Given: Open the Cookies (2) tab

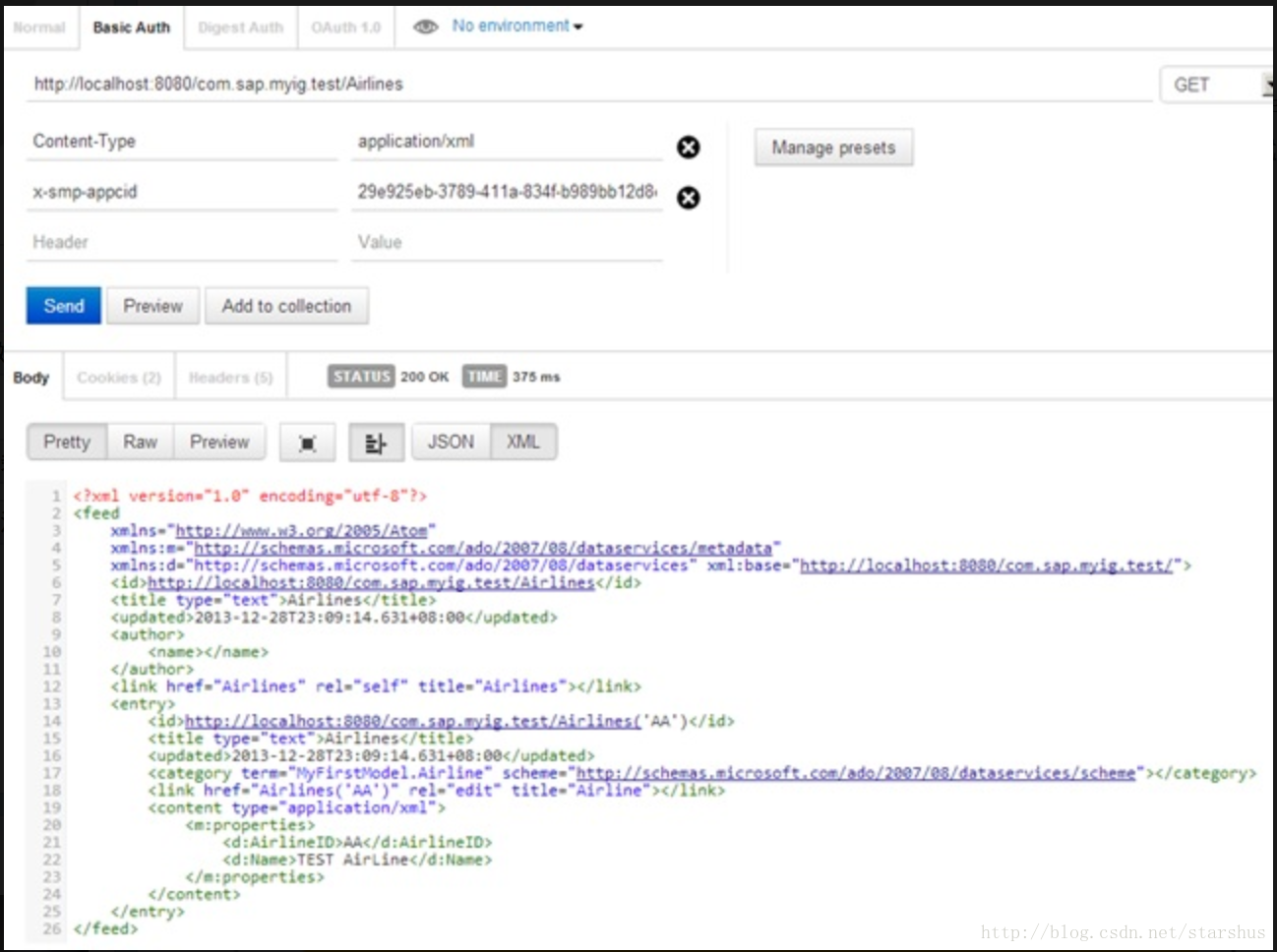Looking at the screenshot, I should (x=119, y=378).
